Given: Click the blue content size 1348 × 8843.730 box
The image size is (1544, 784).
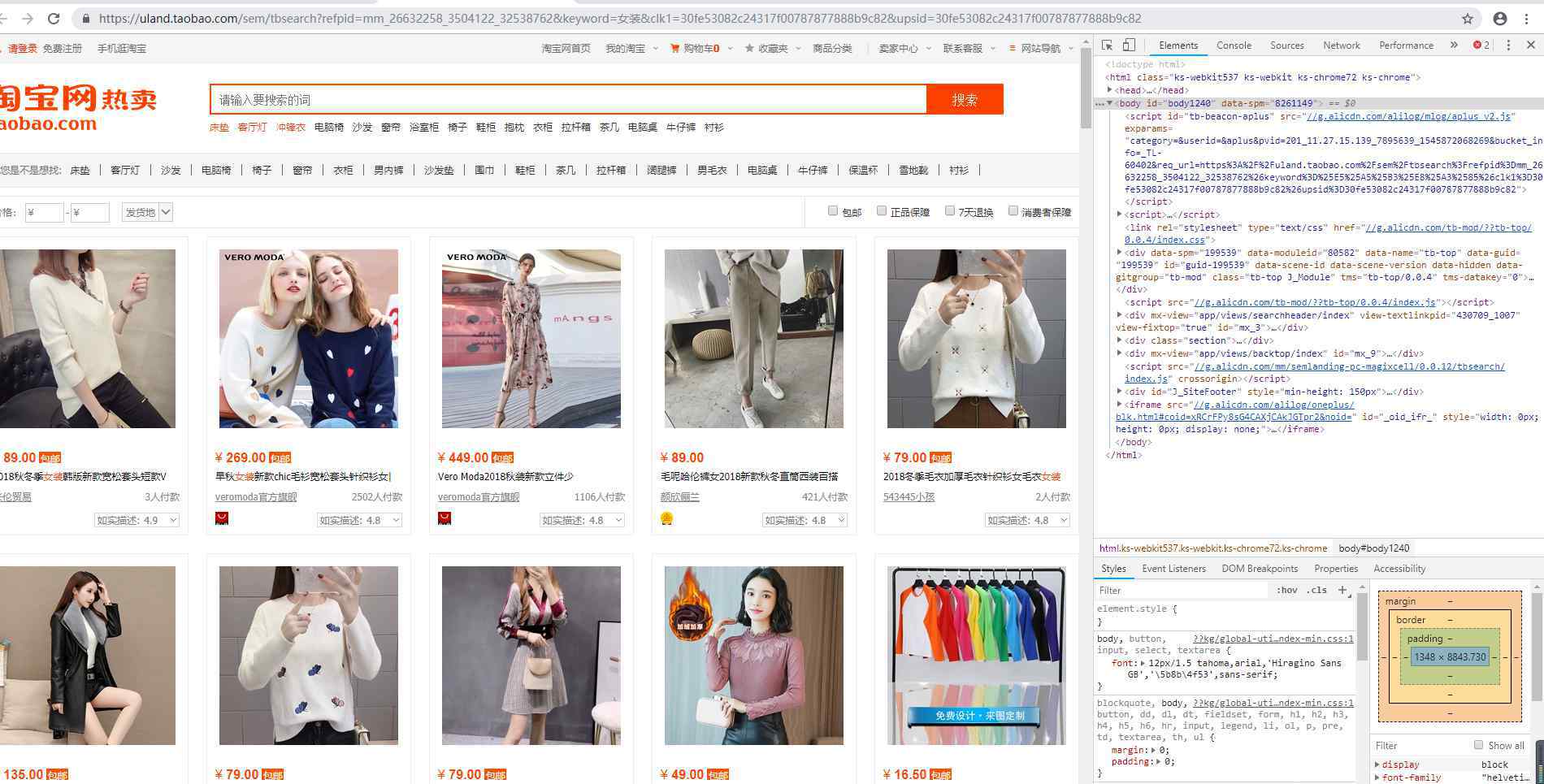Looking at the screenshot, I should [1450, 656].
